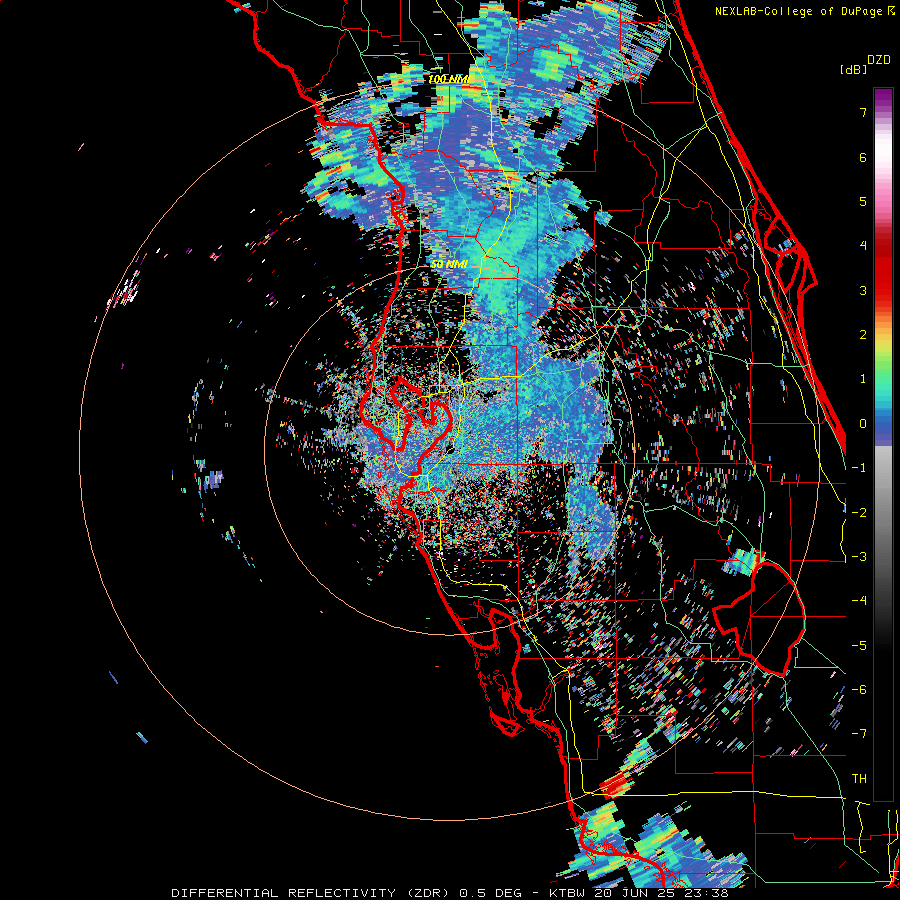Click the 0 value on color scale
The image size is (900, 900).
pos(863,424)
